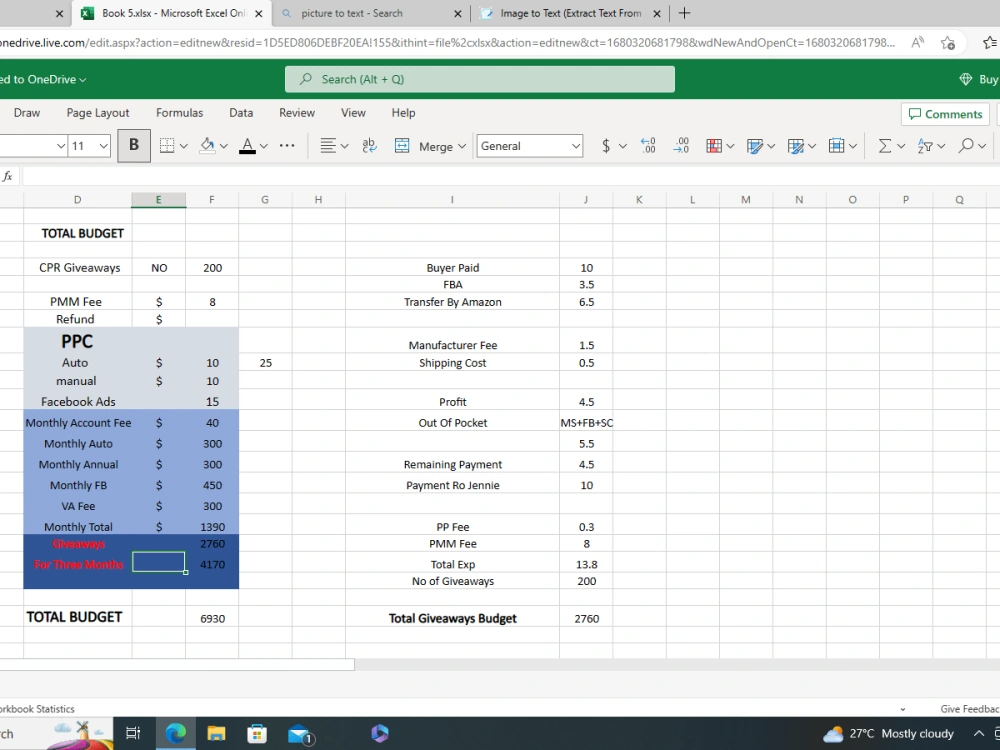Open the Borders icon
The width and height of the screenshot is (1000, 750).
(x=166, y=146)
